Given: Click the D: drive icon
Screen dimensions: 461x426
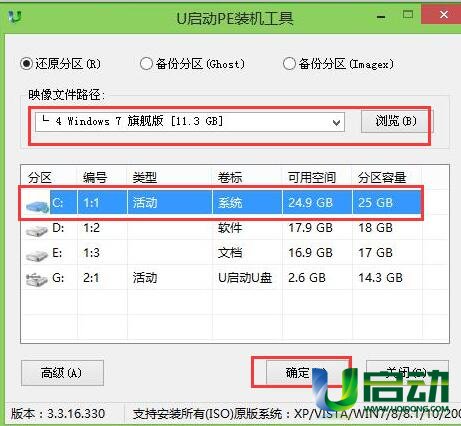Looking at the screenshot, I should pos(37,231).
